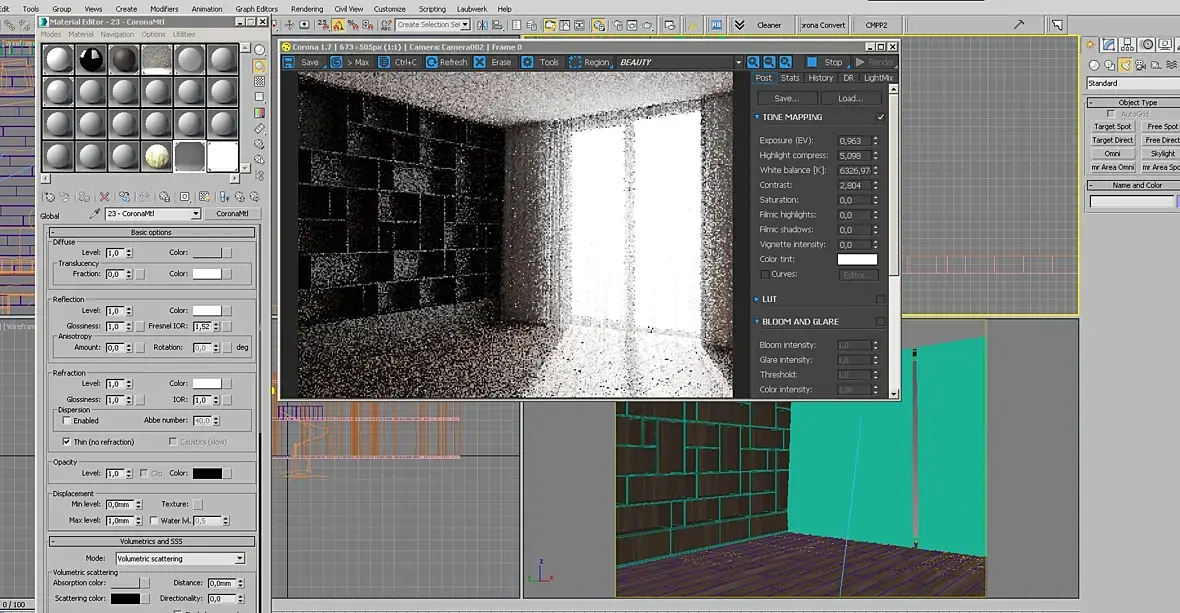Collapse the Tone Mapping section
Screen dimensions: 1180x613
click(757, 117)
